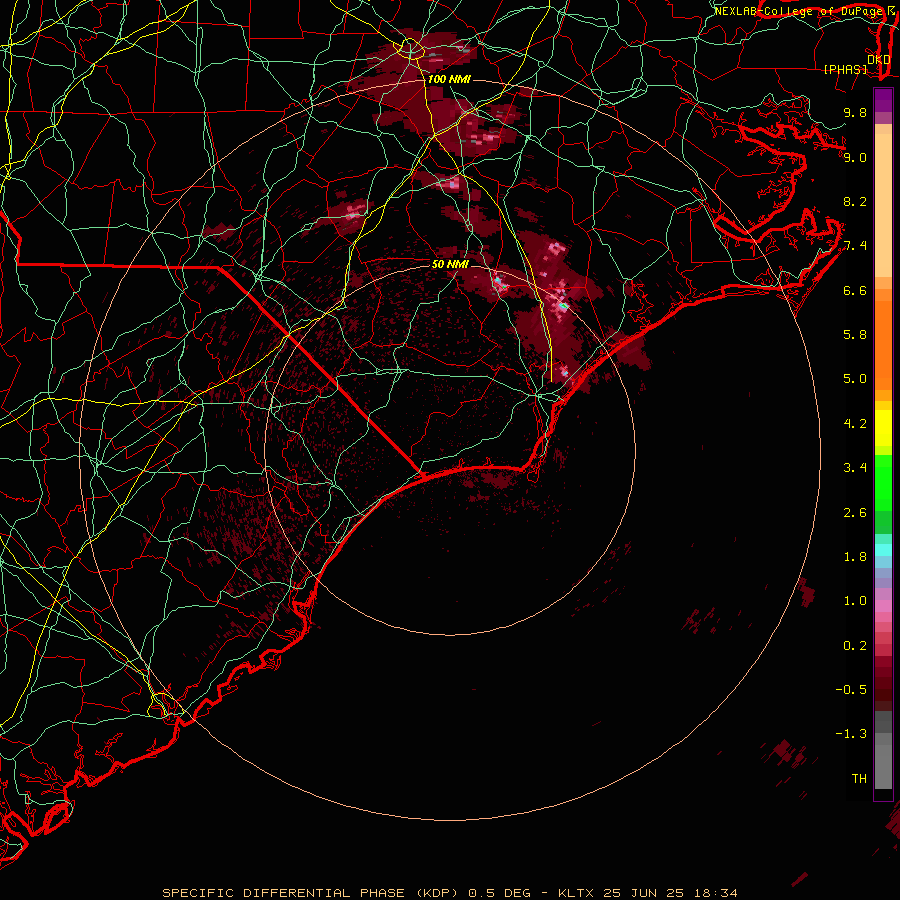Screen dimensions: 900x900
Task: Click the '50 NMI' range ring label
Action: (451, 264)
